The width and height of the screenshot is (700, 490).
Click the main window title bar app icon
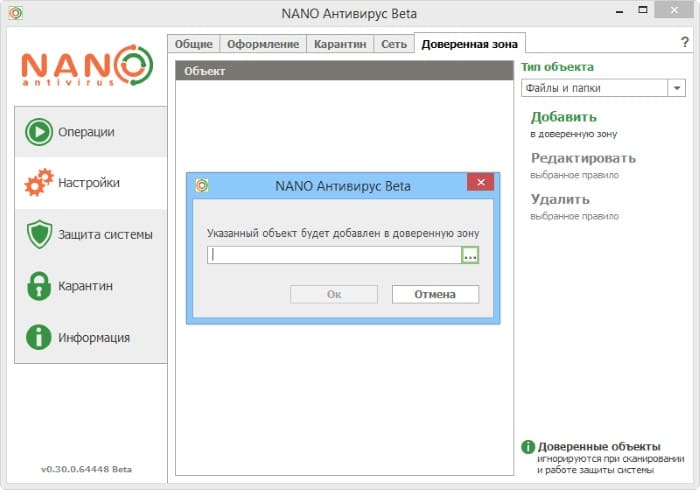click(16, 13)
